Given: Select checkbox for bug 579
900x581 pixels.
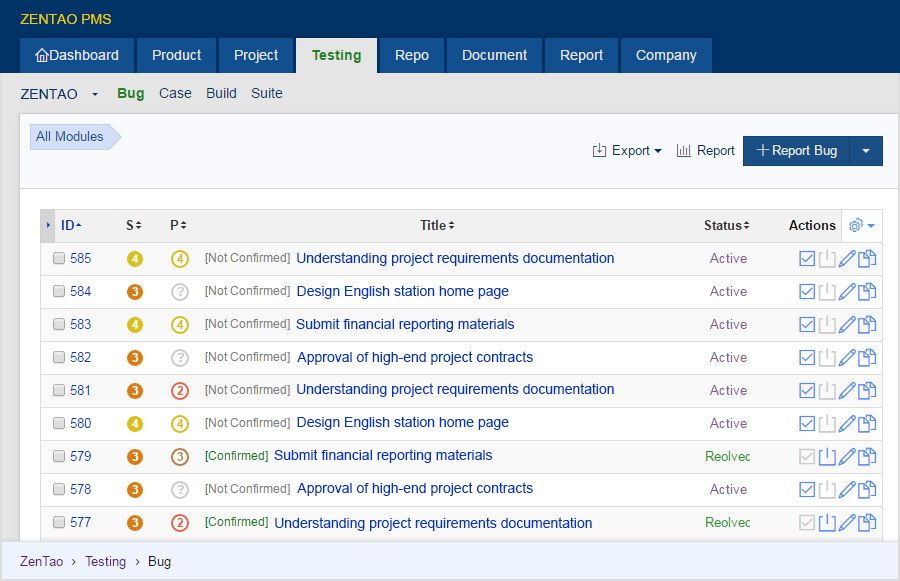Looking at the screenshot, I should click(59, 456).
